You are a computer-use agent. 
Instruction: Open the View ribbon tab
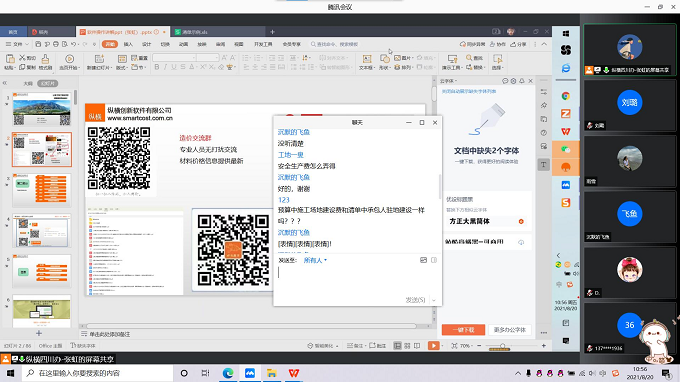239,44
